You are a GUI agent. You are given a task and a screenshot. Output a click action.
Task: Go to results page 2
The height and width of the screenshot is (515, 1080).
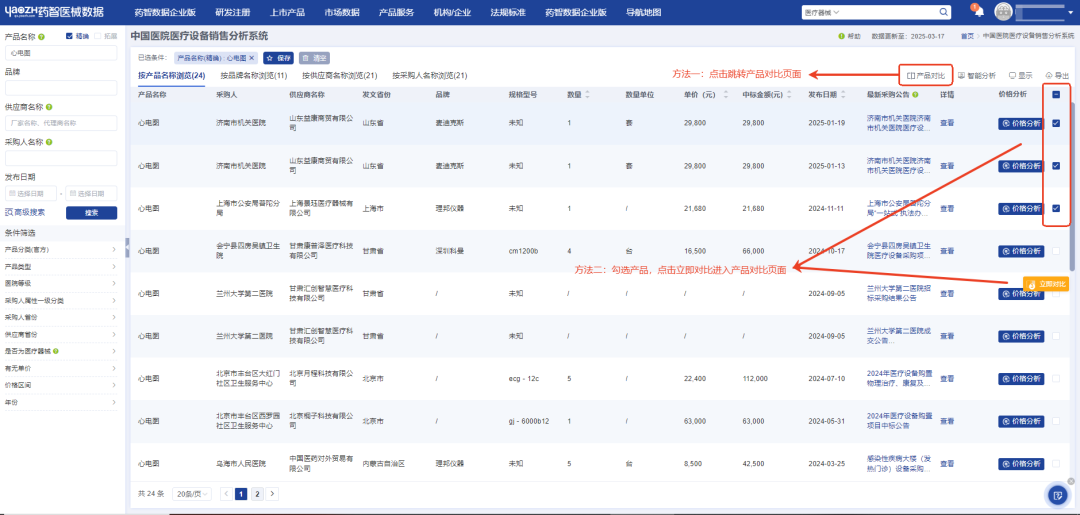point(257,494)
